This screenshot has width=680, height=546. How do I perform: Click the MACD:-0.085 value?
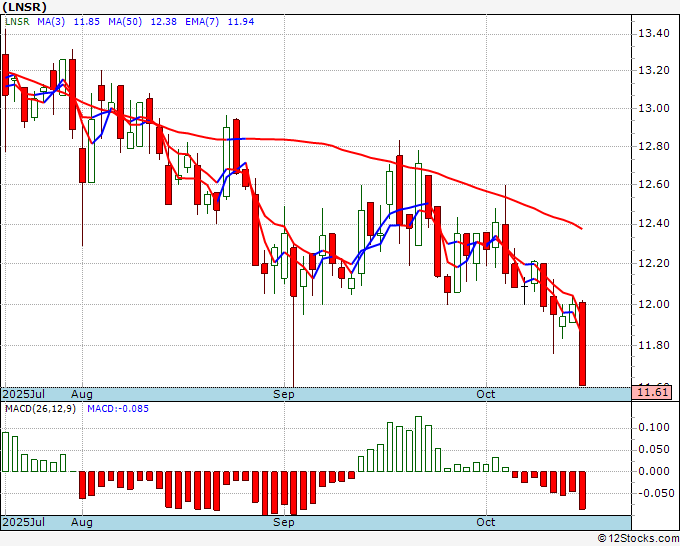click(x=118, y=409)
